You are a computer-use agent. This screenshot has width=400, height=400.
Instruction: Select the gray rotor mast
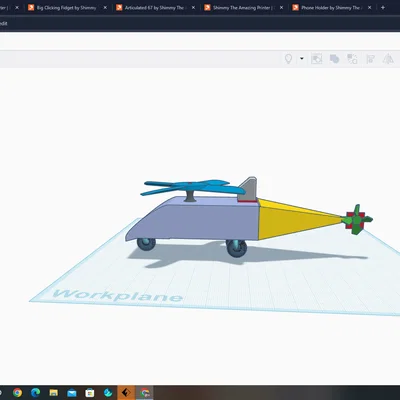191,197
